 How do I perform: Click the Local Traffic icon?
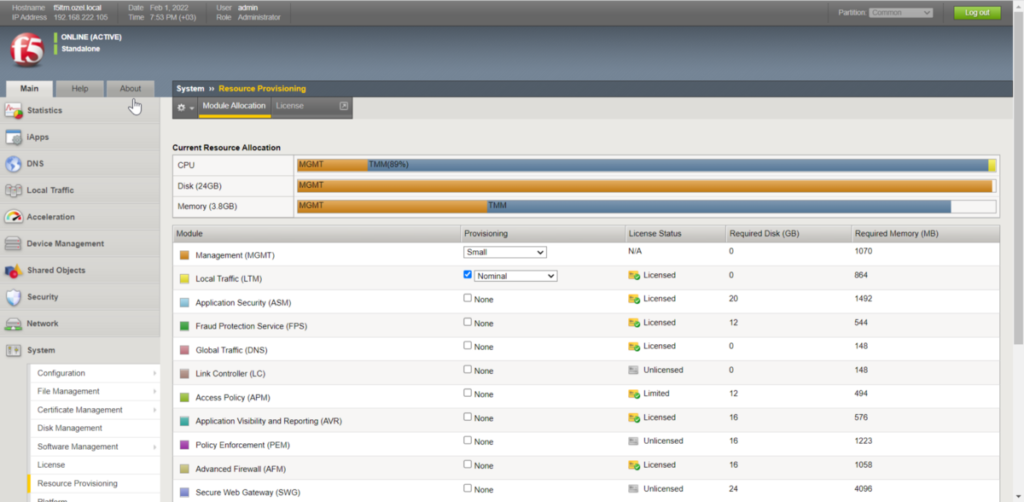tap(14, 191)
